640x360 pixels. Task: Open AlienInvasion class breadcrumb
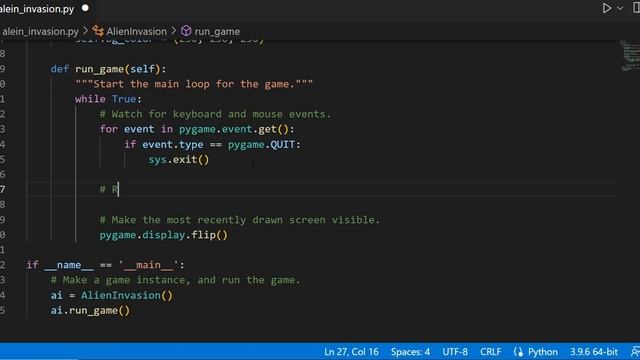pos(136,31)
